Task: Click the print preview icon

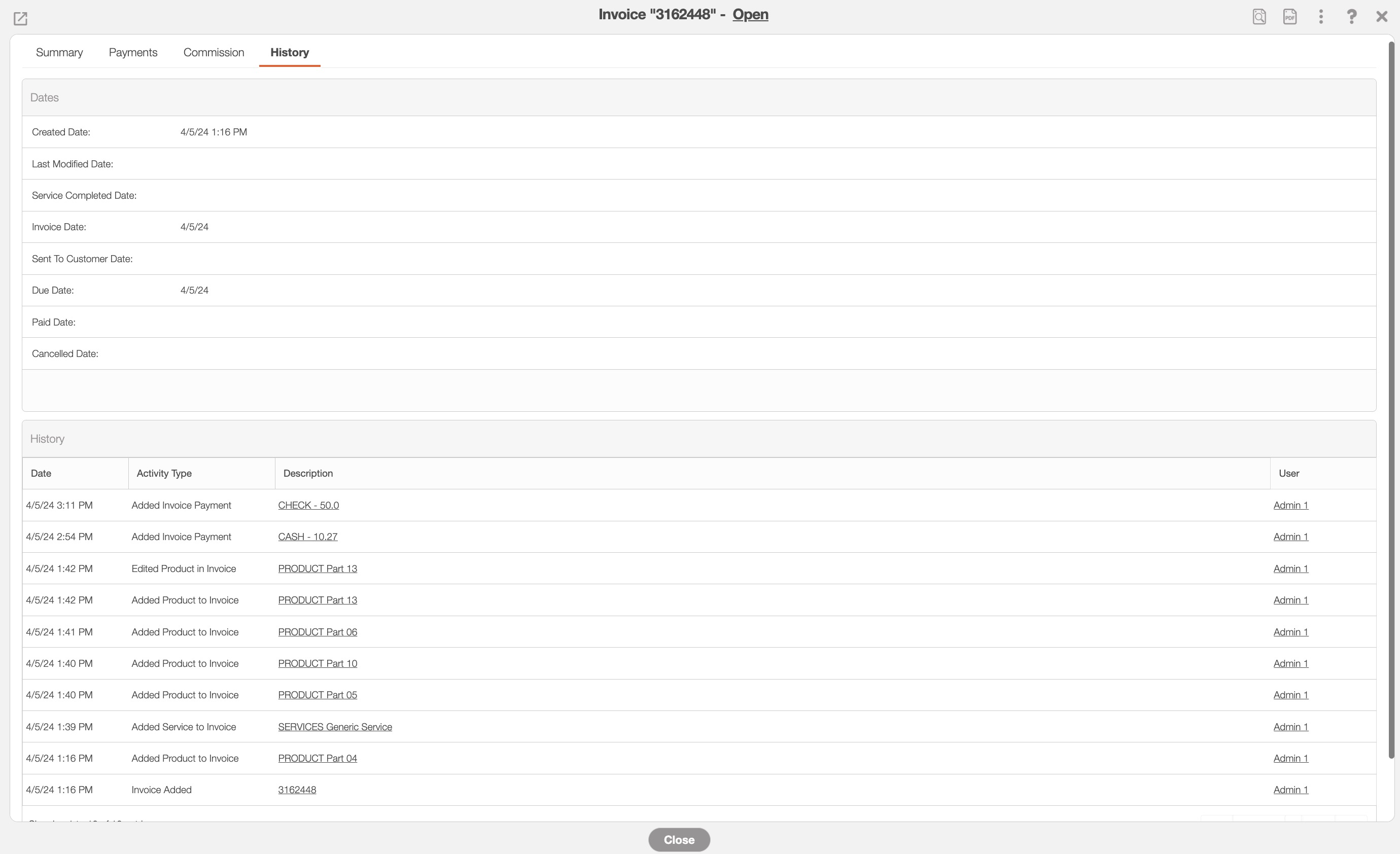Action: pos(1259,16)
